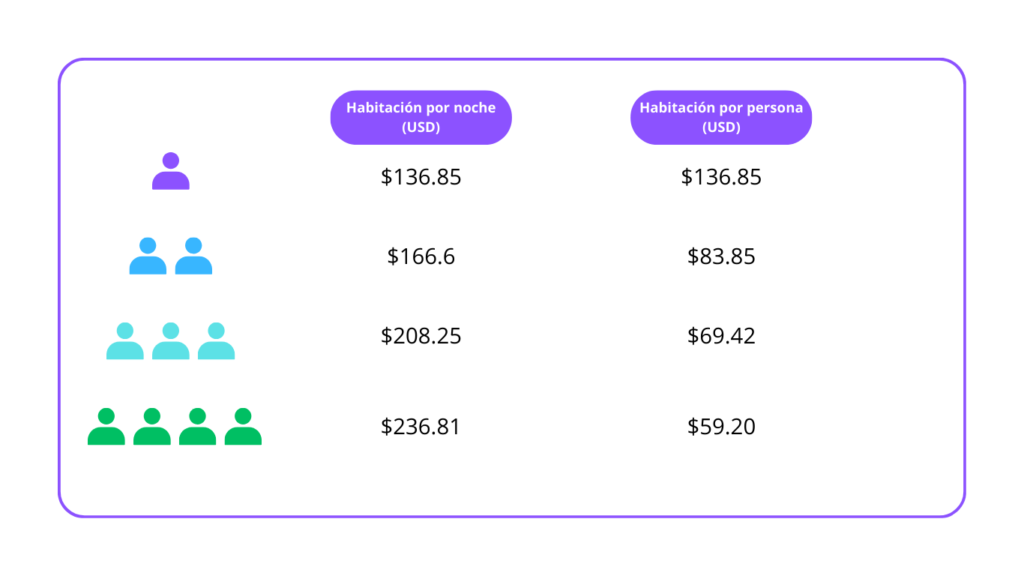Select the $208.25 per night price
This screenshot has width=1024, height=576.
pos(421,336)
